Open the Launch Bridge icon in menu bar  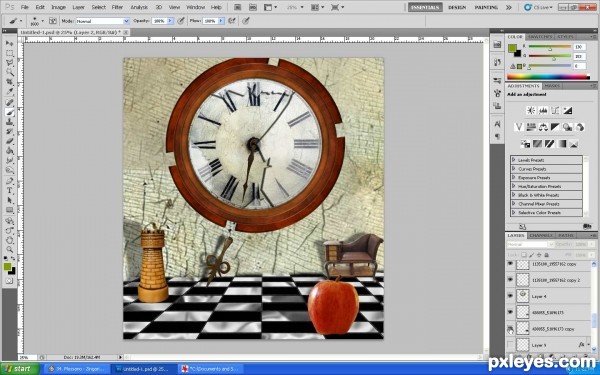238,7
